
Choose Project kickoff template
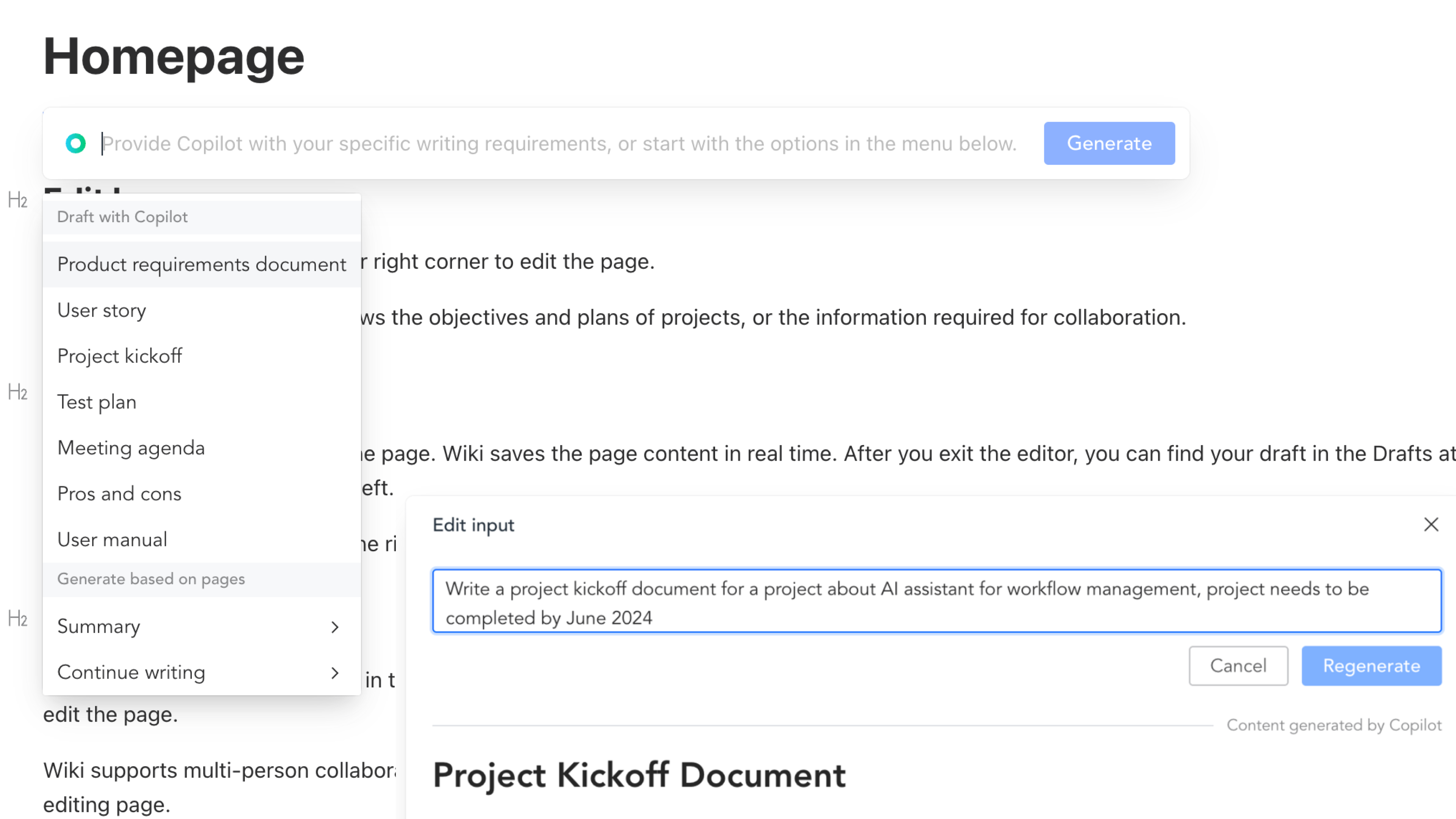119,356
